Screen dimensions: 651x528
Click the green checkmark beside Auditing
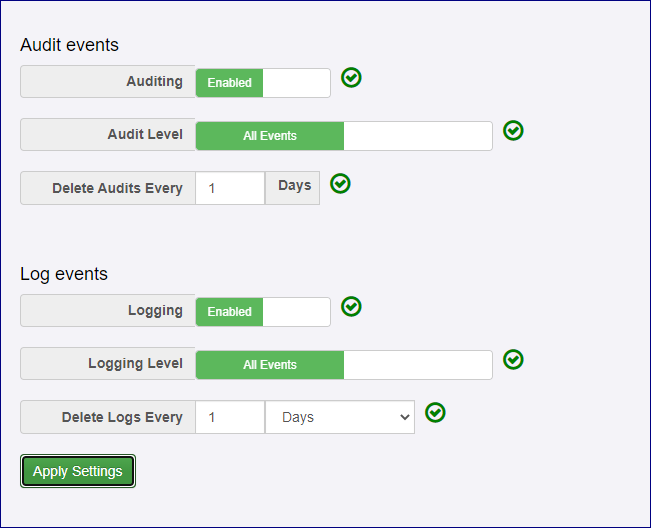click(x=351, y=78)
